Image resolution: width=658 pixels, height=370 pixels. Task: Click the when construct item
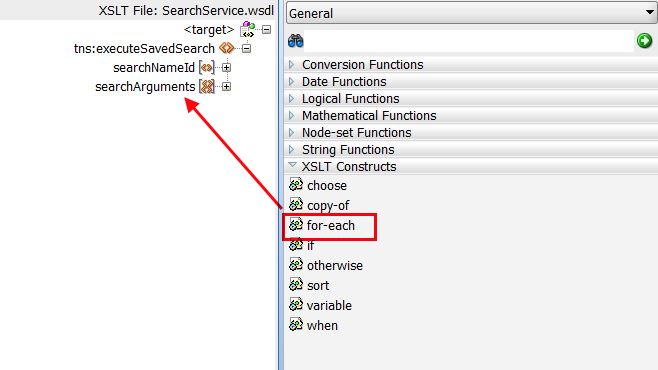313,325
